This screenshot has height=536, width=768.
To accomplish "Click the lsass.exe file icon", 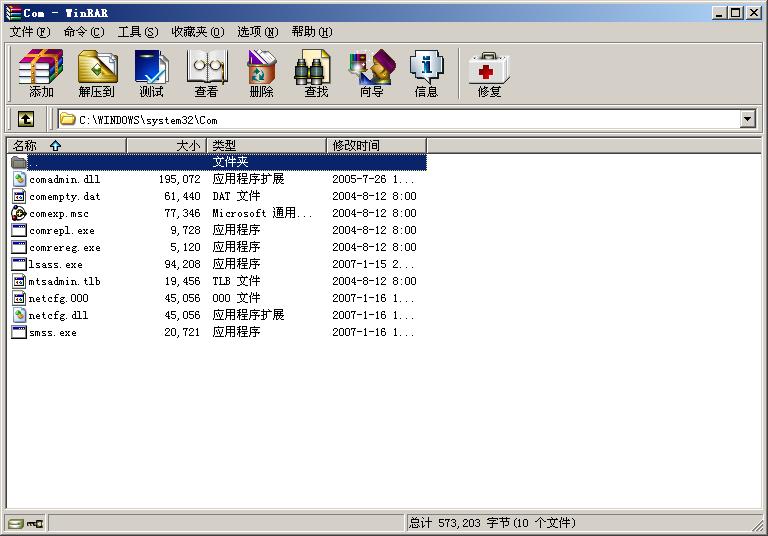I will [19, 264].
